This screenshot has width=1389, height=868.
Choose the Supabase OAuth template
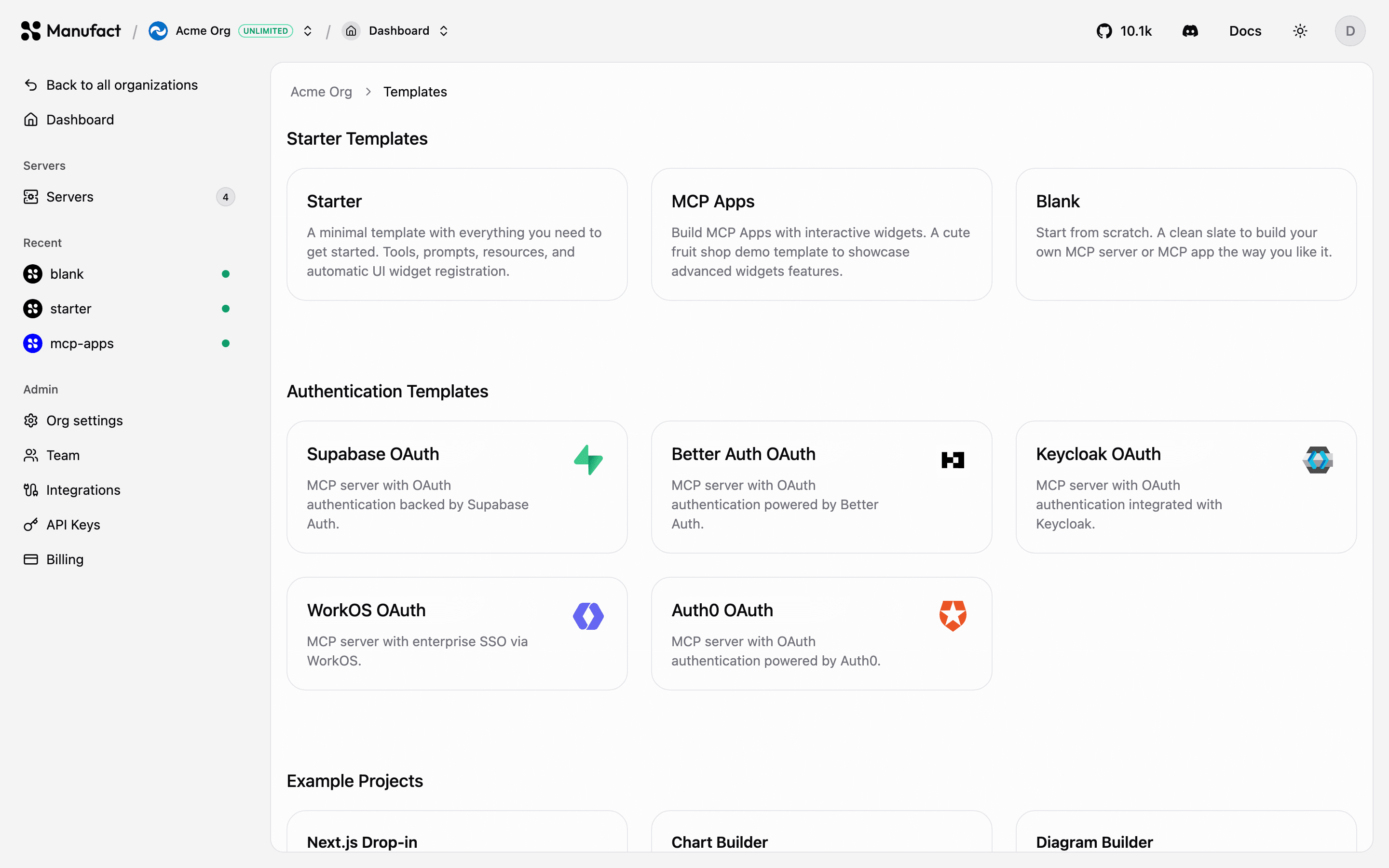click(457, 487)
